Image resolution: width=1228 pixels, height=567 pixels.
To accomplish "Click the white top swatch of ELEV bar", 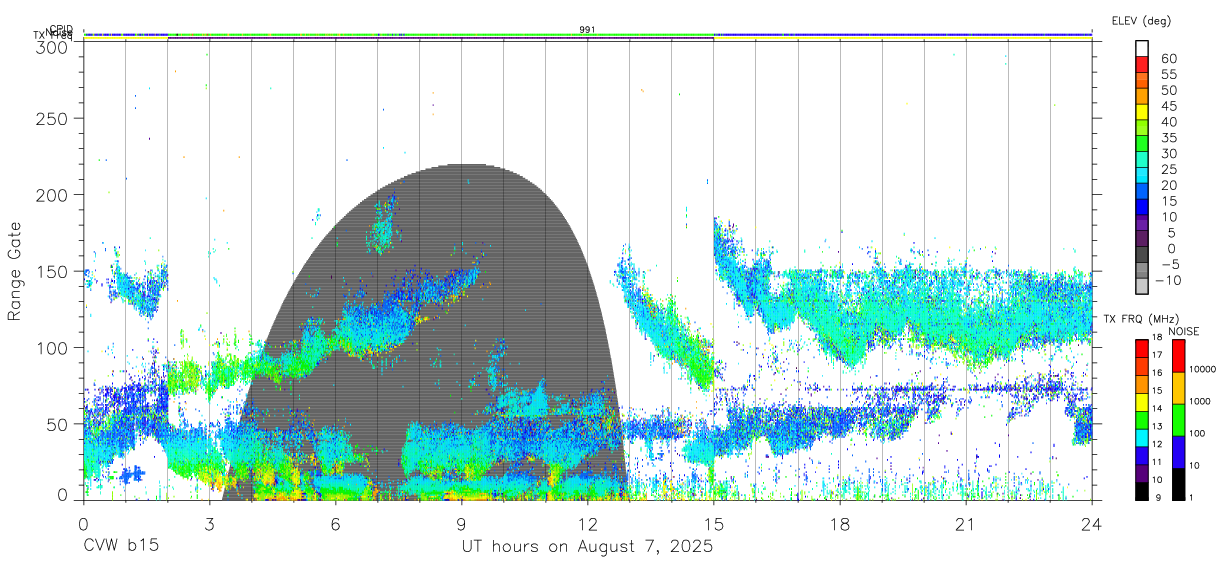I will (1142, 49).
